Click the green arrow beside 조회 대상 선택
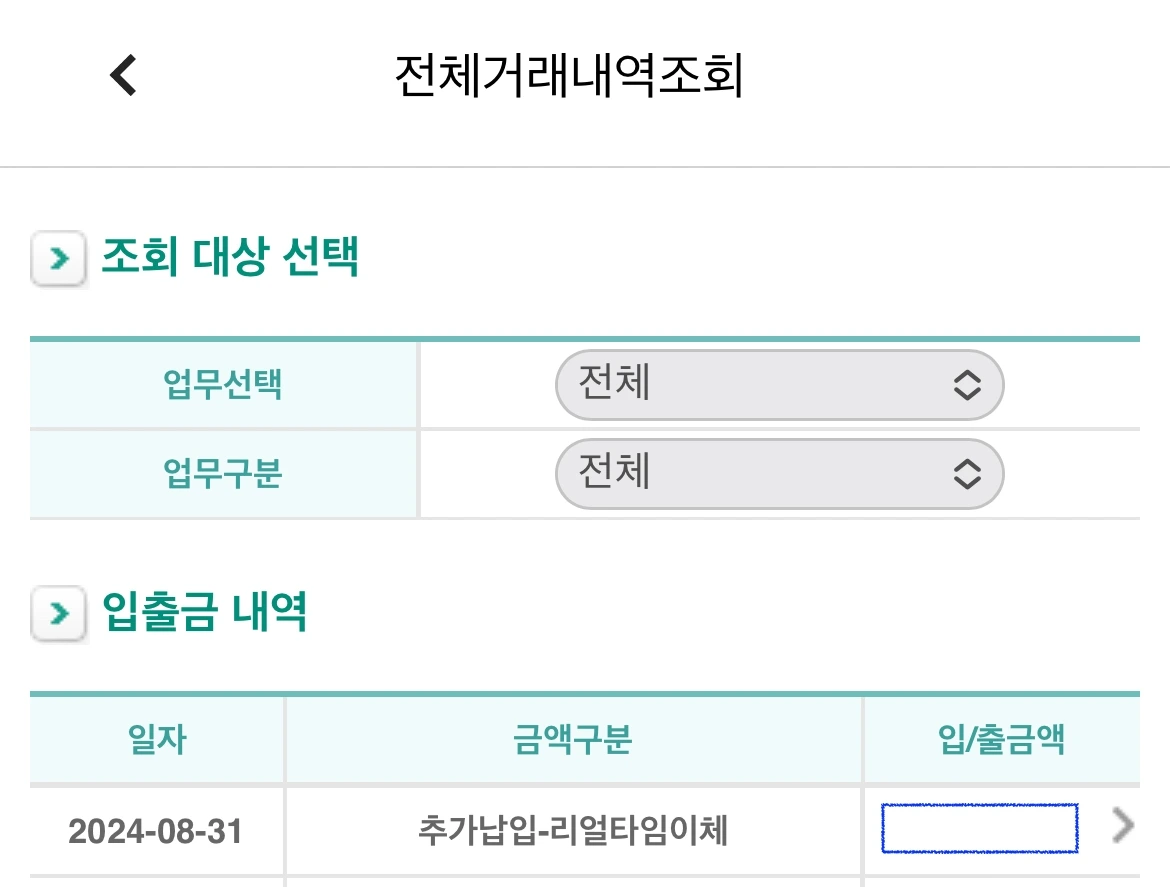 (58, 259)
